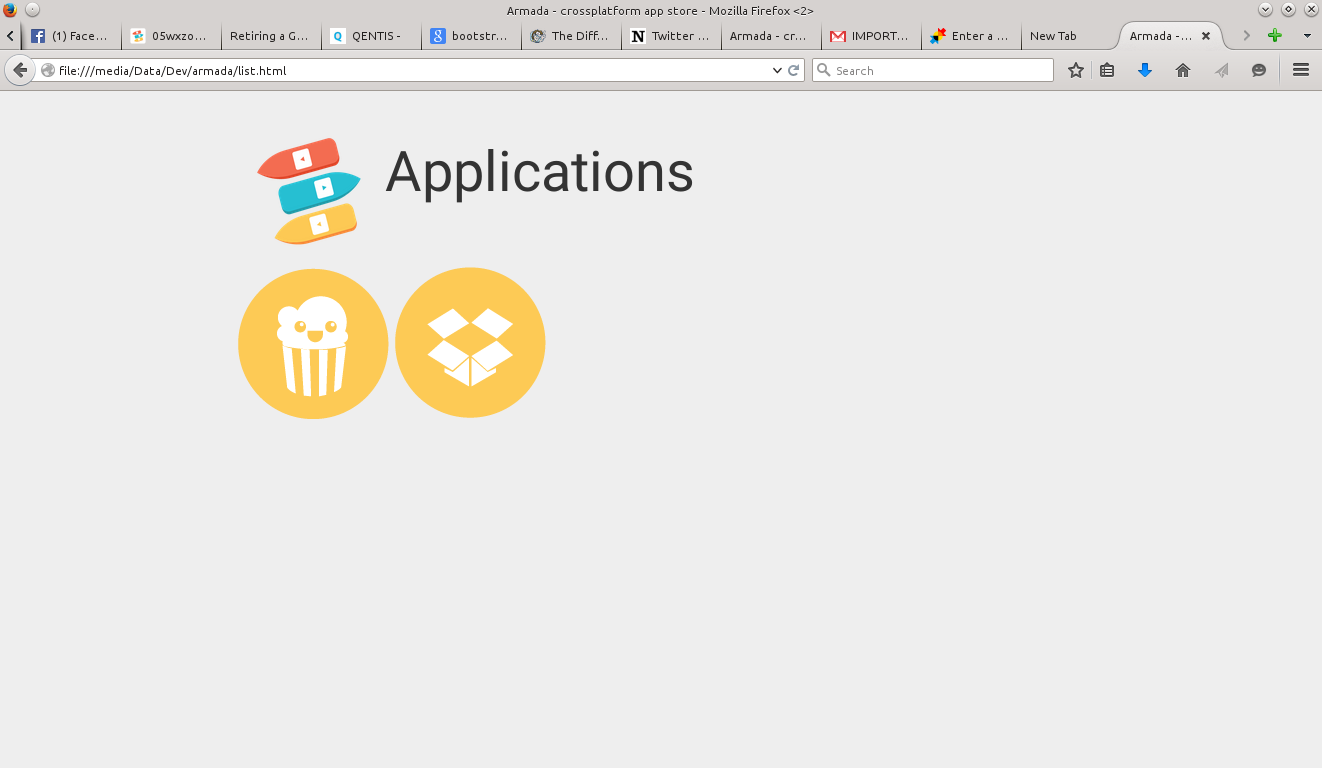Close the active Armada tab
The height and width of the screenshot is (768, 1322).
[x=1206, y=36]
